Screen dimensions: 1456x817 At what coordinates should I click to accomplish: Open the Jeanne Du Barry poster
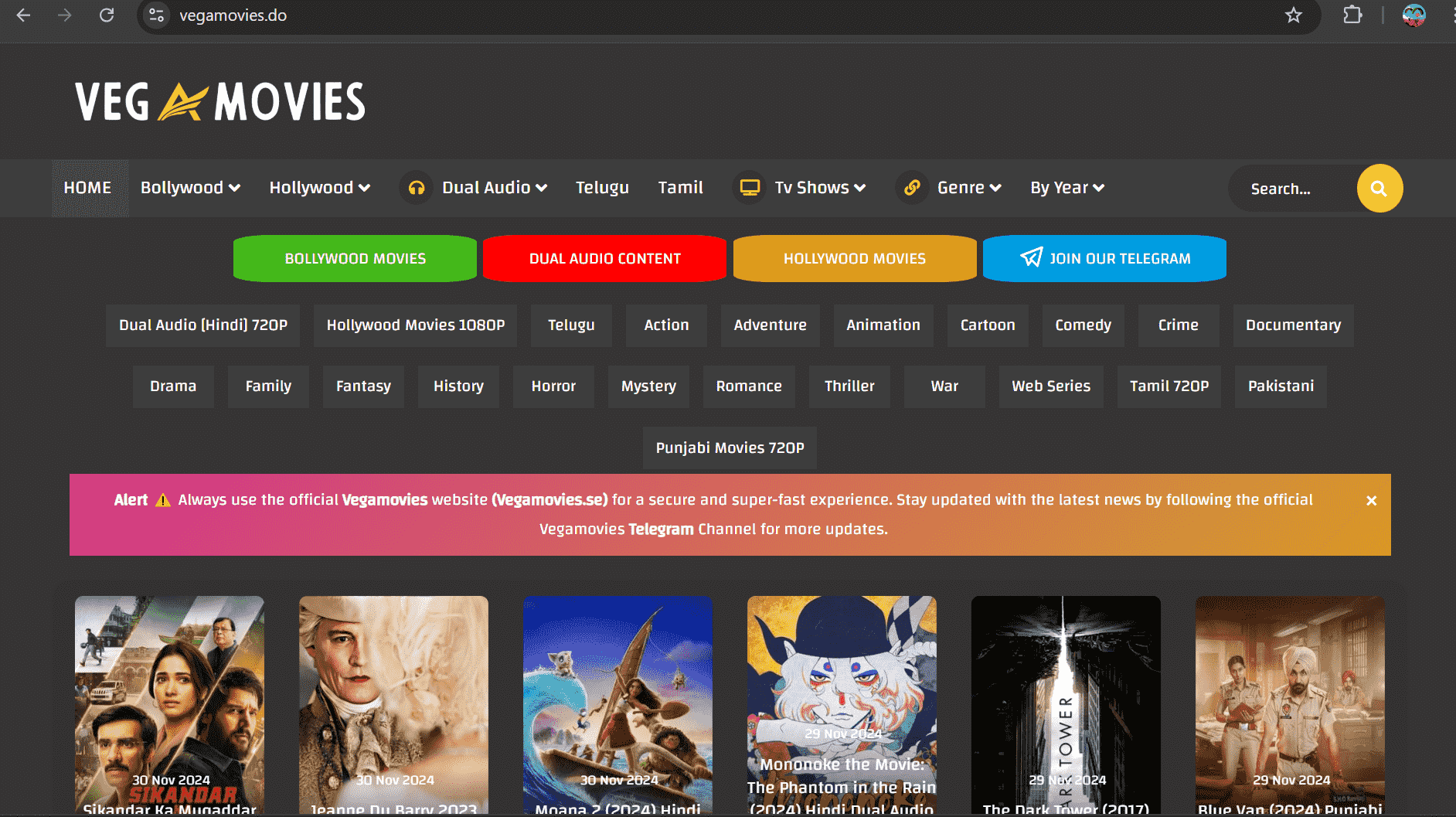click(x=393, y=703)
